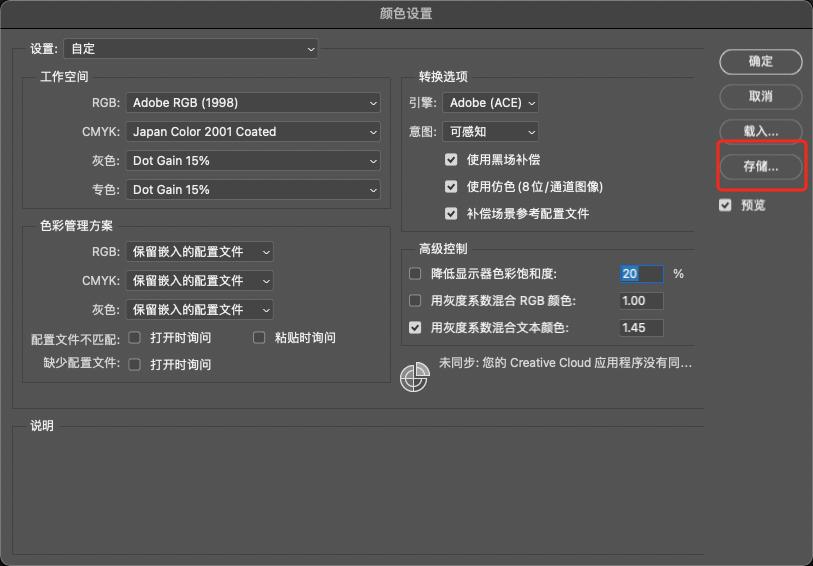The height and width of the screenshot is (566, 813).
Task: Click the 载入... button
Action: [761, 131]
